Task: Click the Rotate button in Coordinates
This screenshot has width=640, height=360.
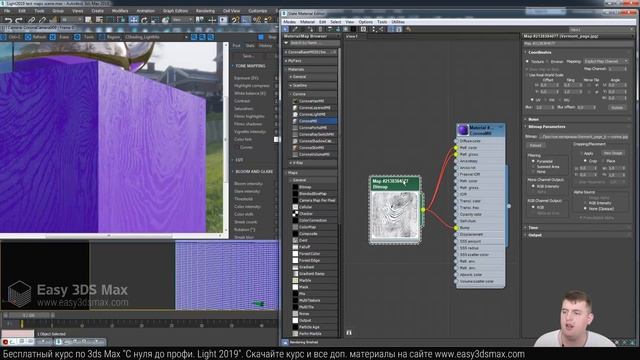Action: tap(617, 108)
